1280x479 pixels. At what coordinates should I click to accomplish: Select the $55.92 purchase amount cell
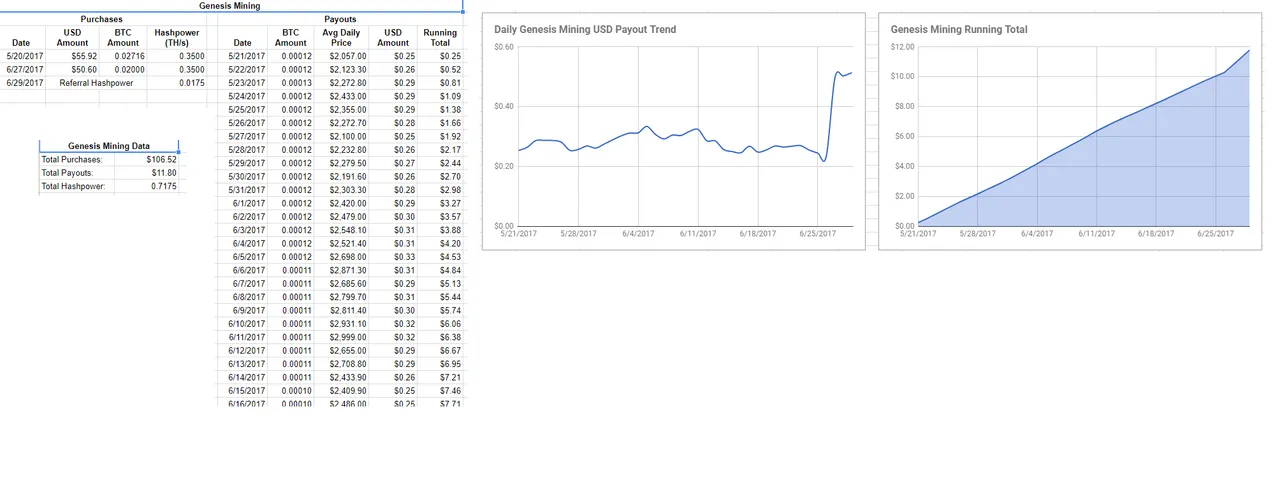72,56
